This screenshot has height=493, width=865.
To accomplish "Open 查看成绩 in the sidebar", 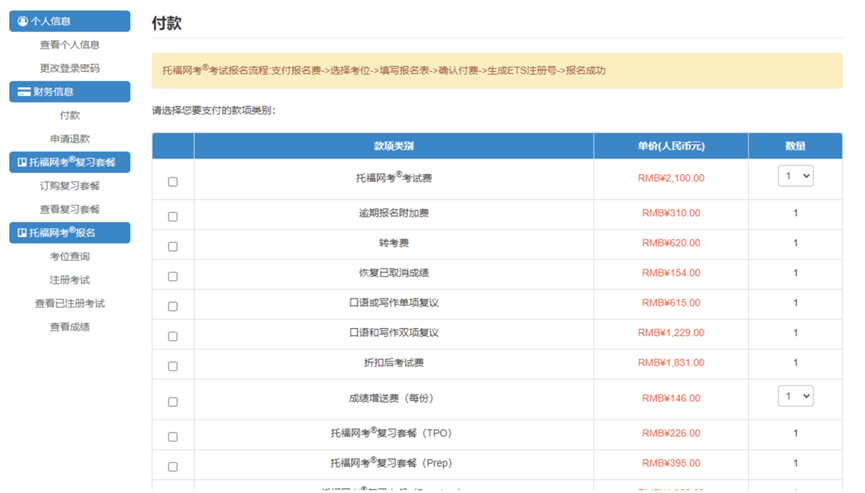I will tap(70, 327).
